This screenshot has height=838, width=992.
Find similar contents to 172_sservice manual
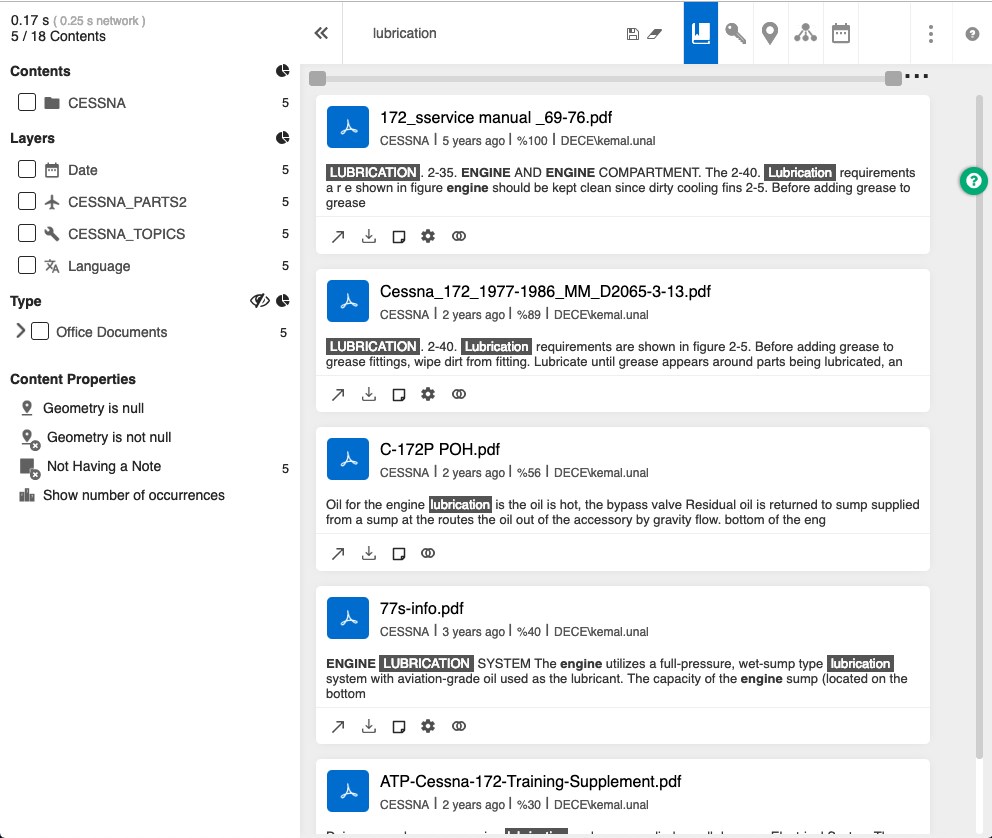point(459,237)
